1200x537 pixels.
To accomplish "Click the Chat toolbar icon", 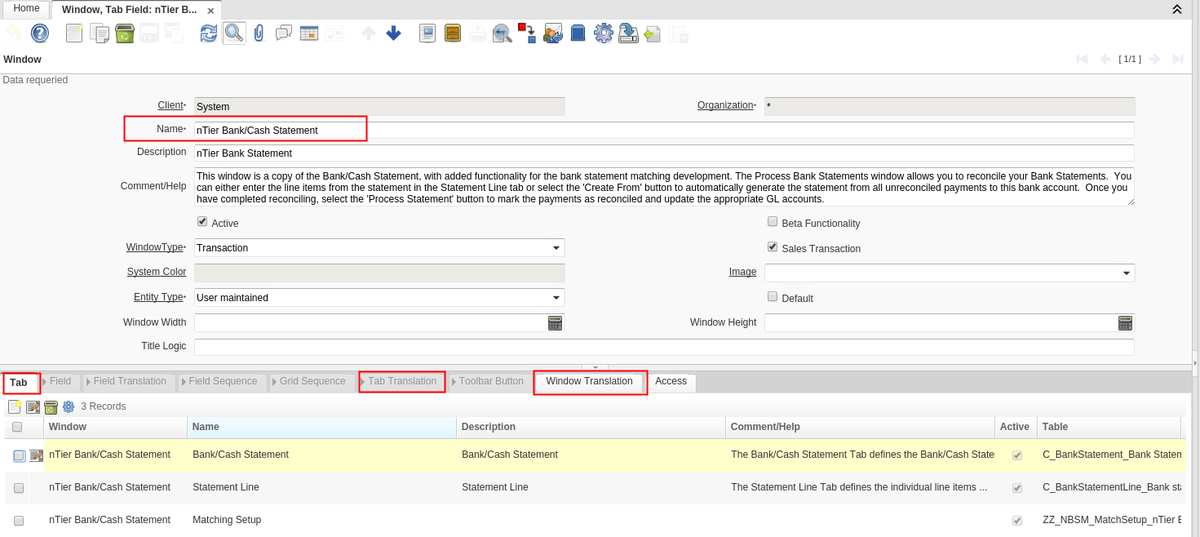I will click(x=283, y=33).
